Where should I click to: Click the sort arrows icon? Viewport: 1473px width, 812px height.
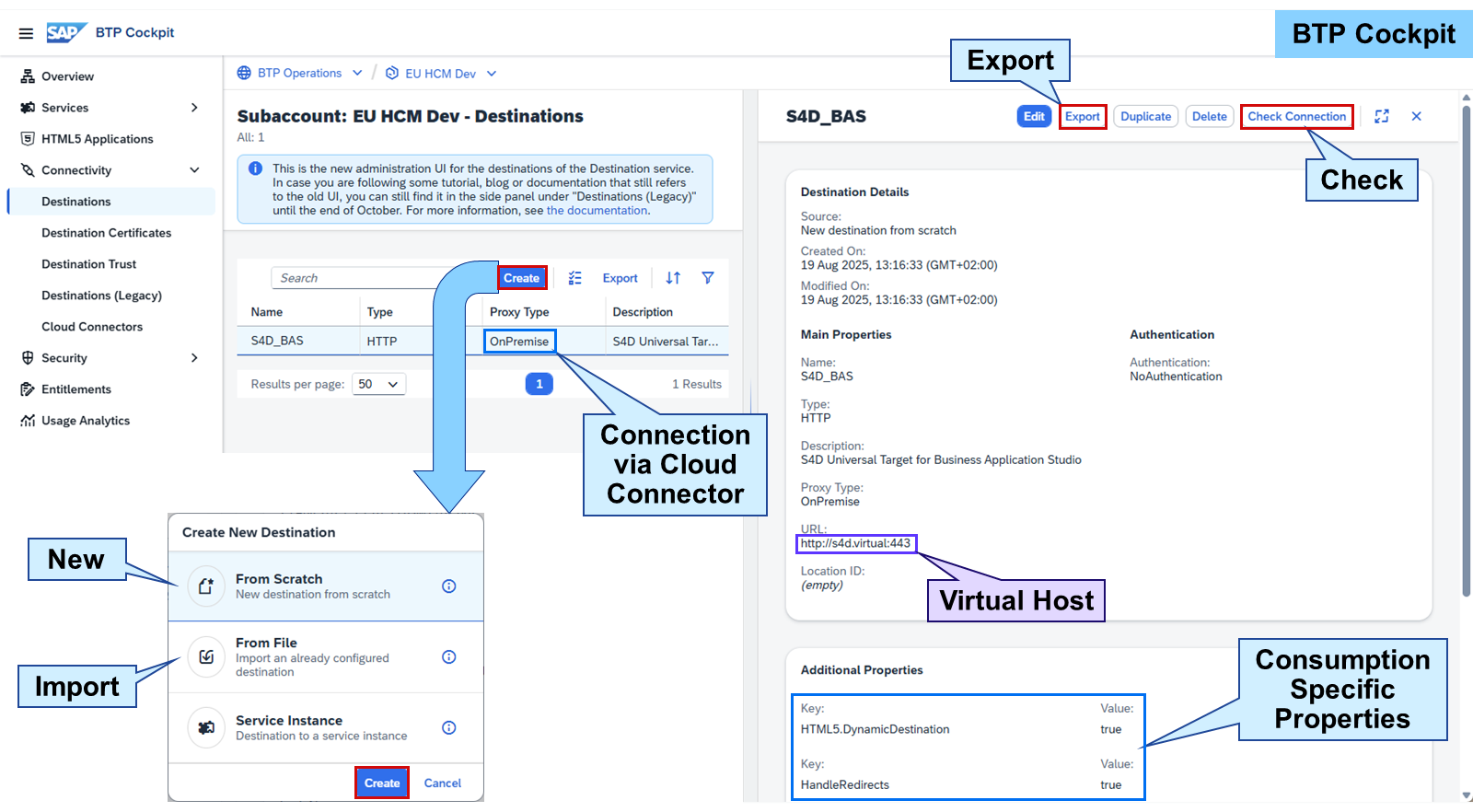[673, 278]
